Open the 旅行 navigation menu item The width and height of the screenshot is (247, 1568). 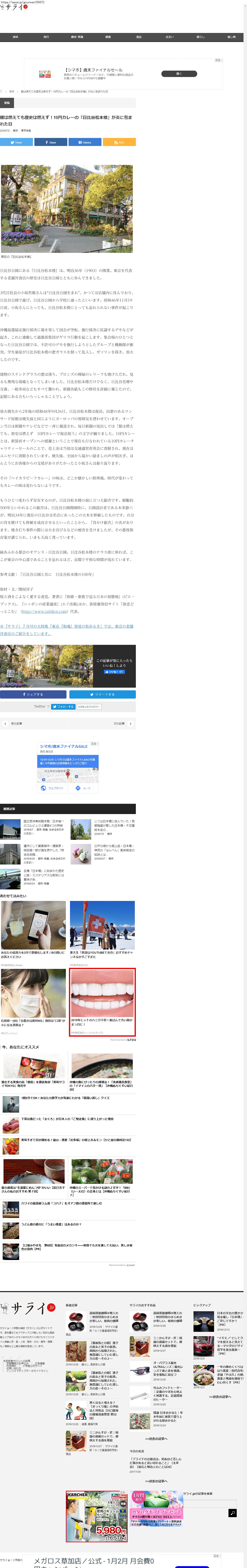coord(46,37)
